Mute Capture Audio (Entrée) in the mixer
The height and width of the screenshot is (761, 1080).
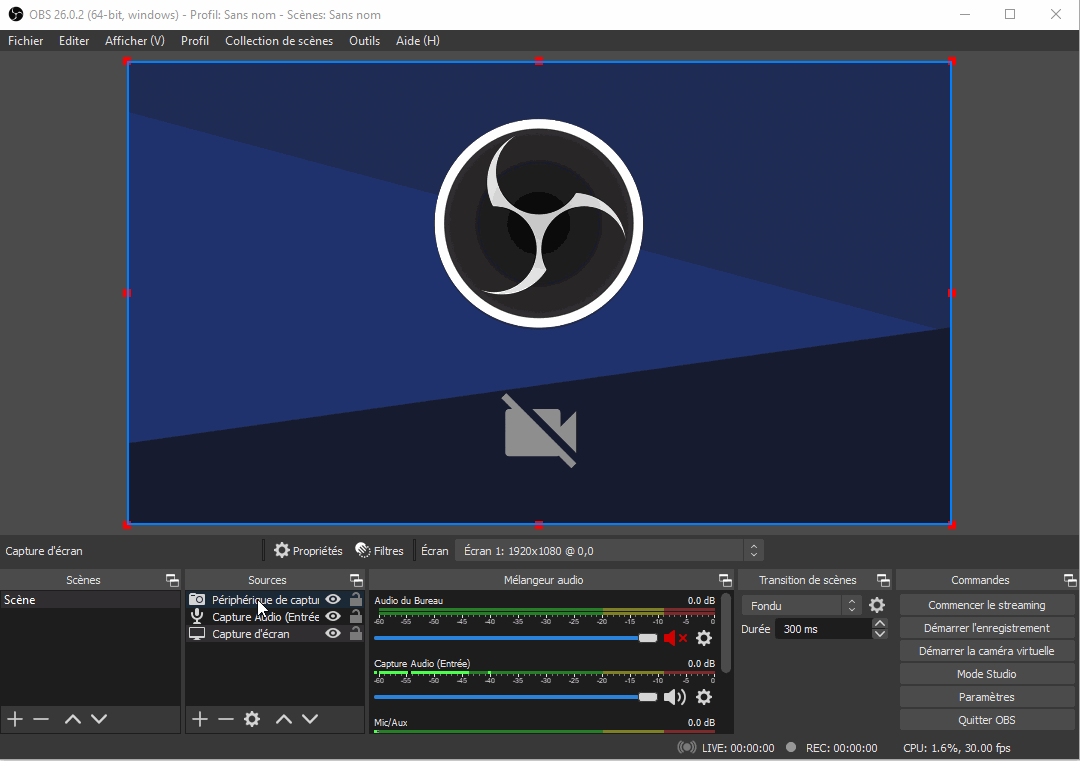pyautogui.click(x=675, y=697)
